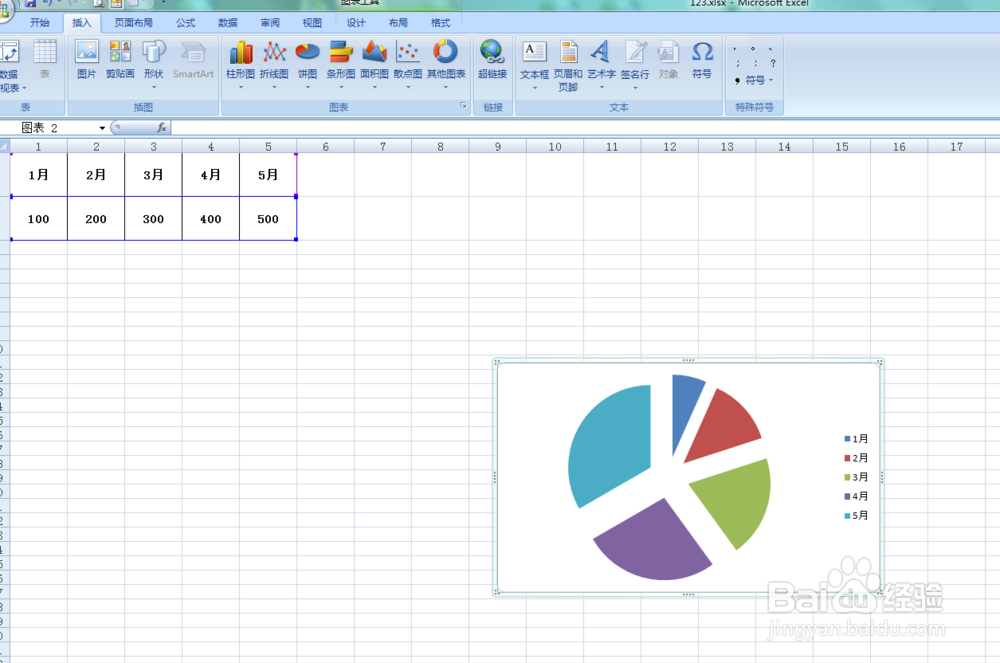Select the blue 1月 pie slice
Viewport: 1000px width, 663px height.
684,405
